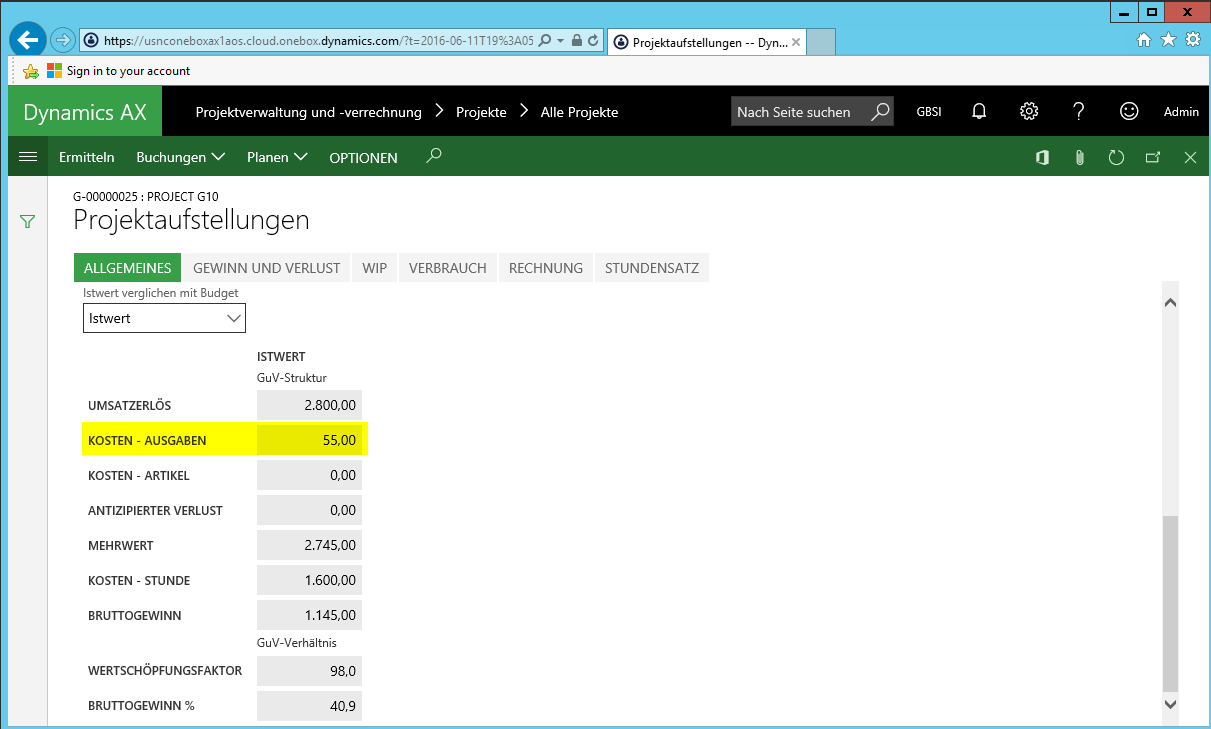Click the filter funnel icon
The image size is (1211, 729).
point(28,222)
